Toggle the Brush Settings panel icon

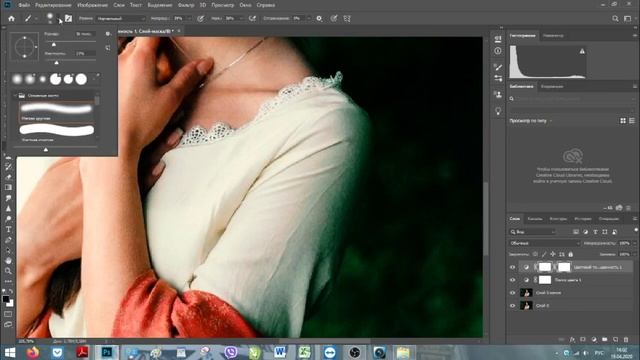[69, 18]
